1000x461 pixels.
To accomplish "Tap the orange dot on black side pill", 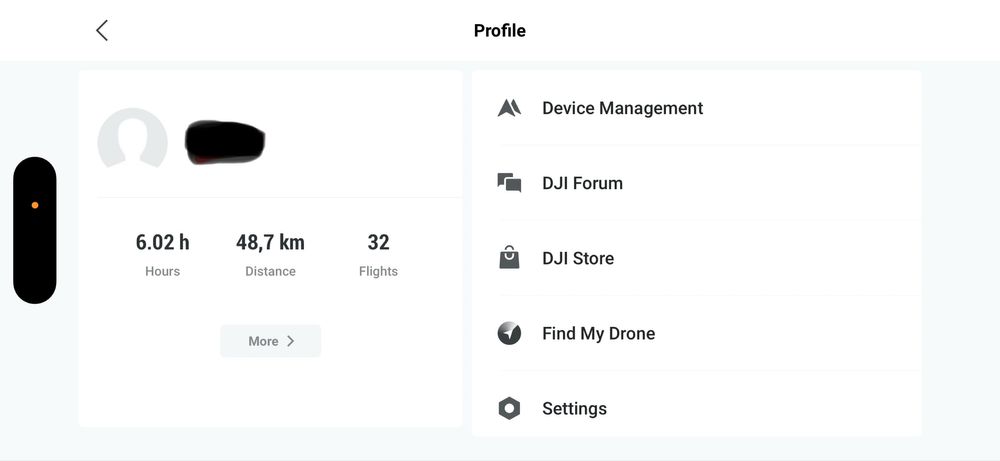I will pos(35,205).
